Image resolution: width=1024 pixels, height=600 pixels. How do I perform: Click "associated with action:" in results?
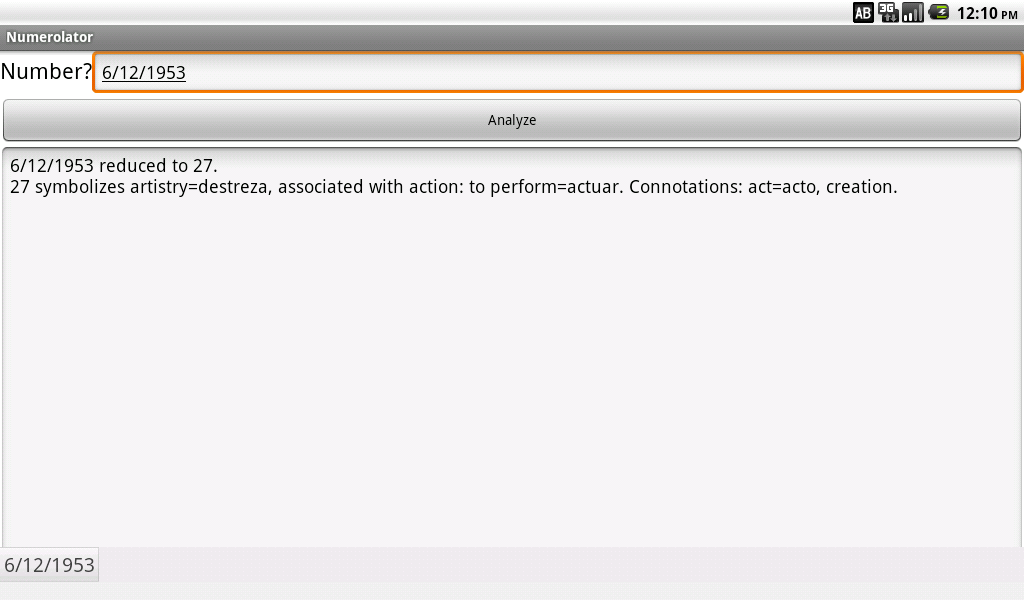point(371,187)
